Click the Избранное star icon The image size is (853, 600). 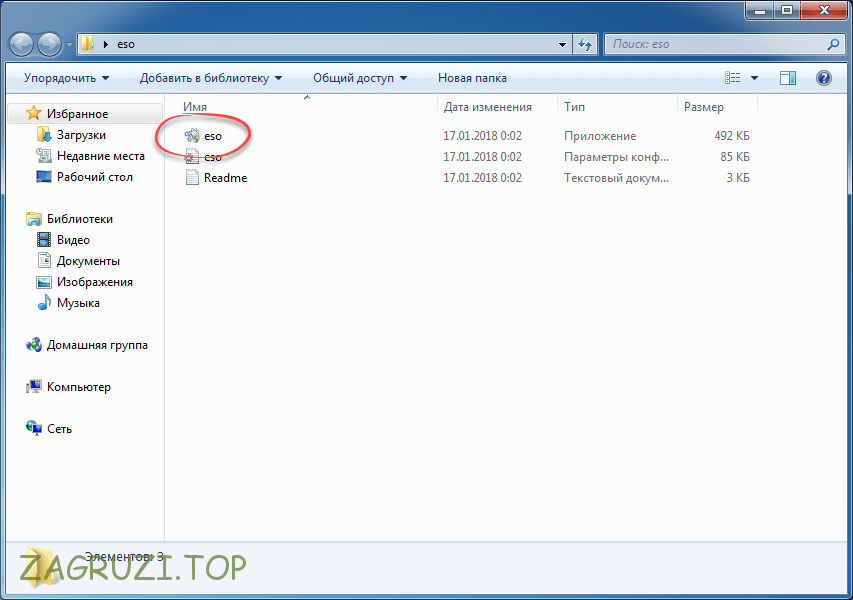click(34, 113)
